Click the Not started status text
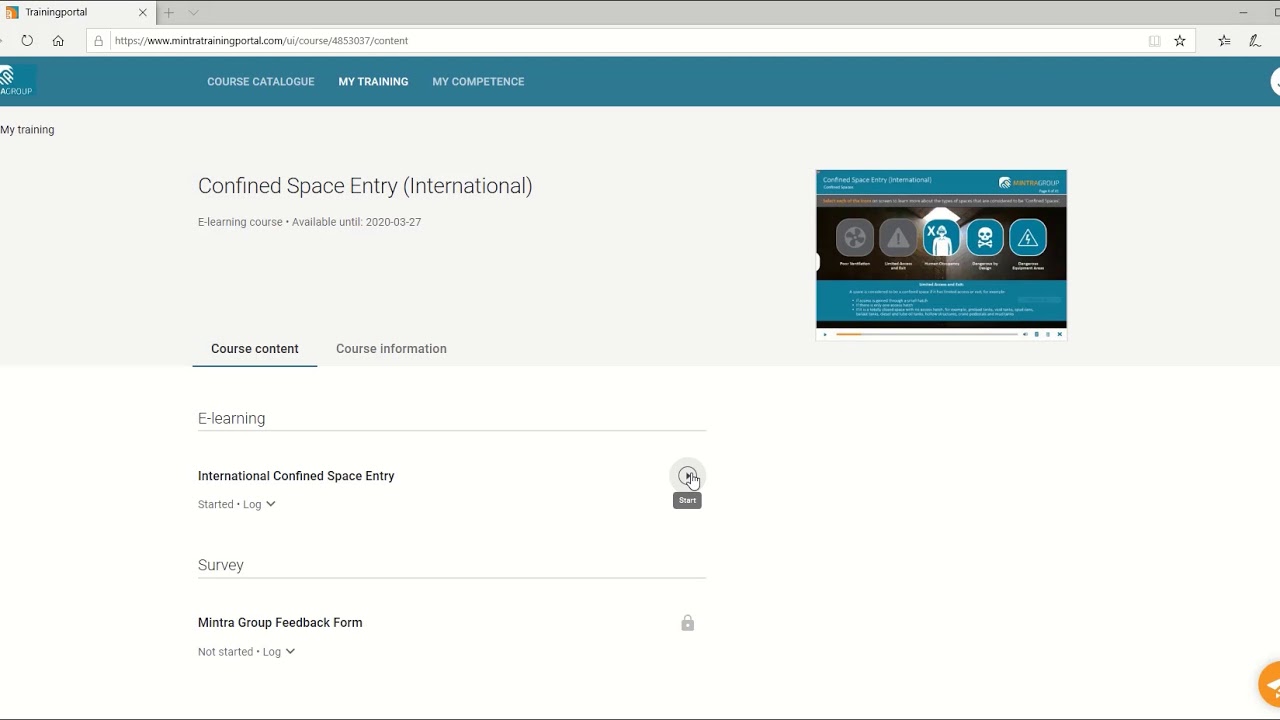 (x=225, y=652)
